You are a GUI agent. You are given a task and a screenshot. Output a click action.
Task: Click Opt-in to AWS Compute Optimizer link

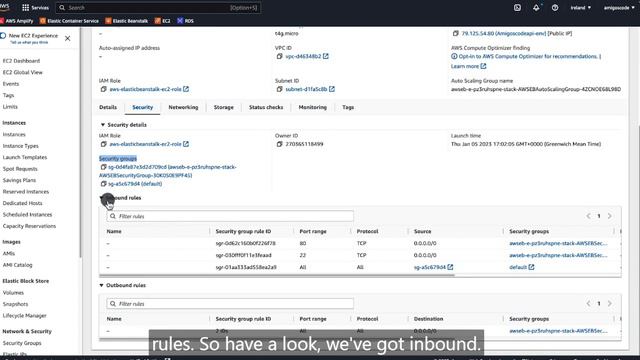[528, 56]
